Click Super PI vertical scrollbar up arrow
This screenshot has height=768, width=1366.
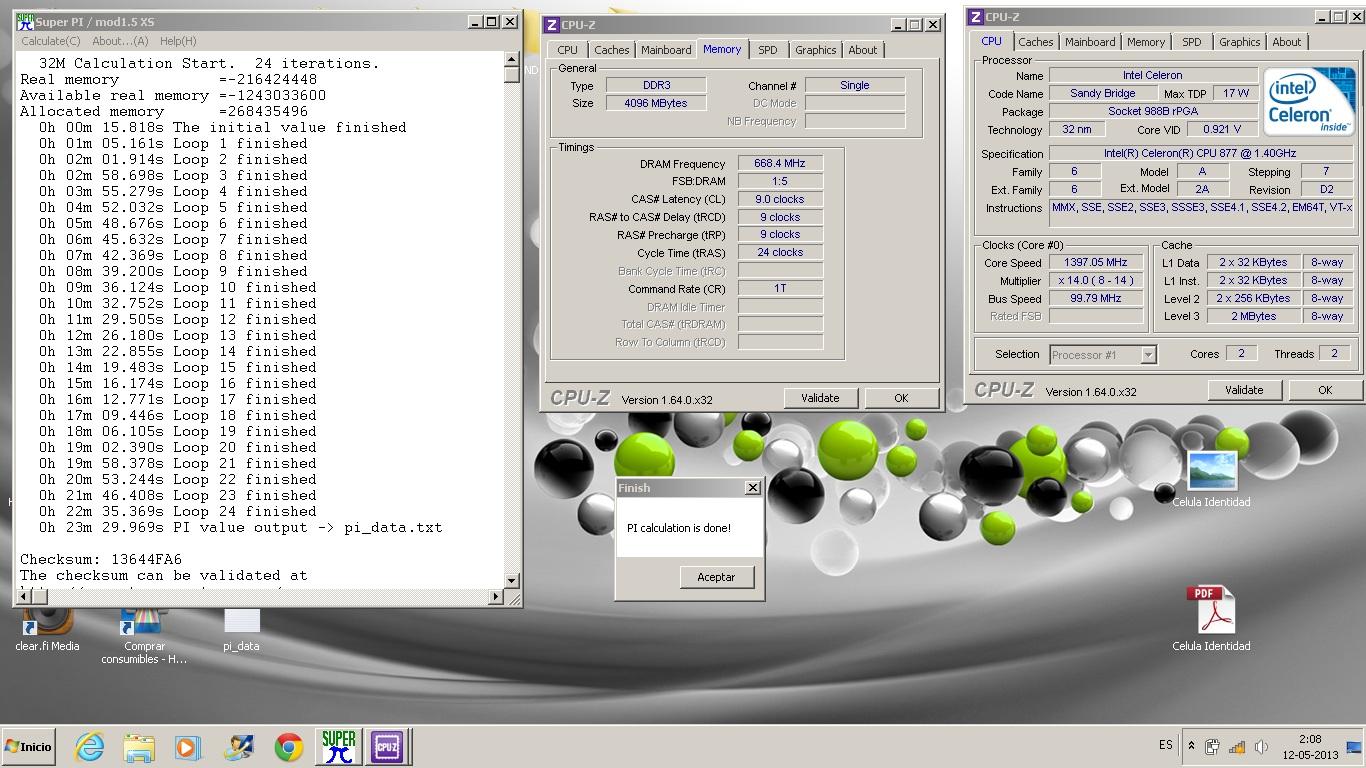512,59
